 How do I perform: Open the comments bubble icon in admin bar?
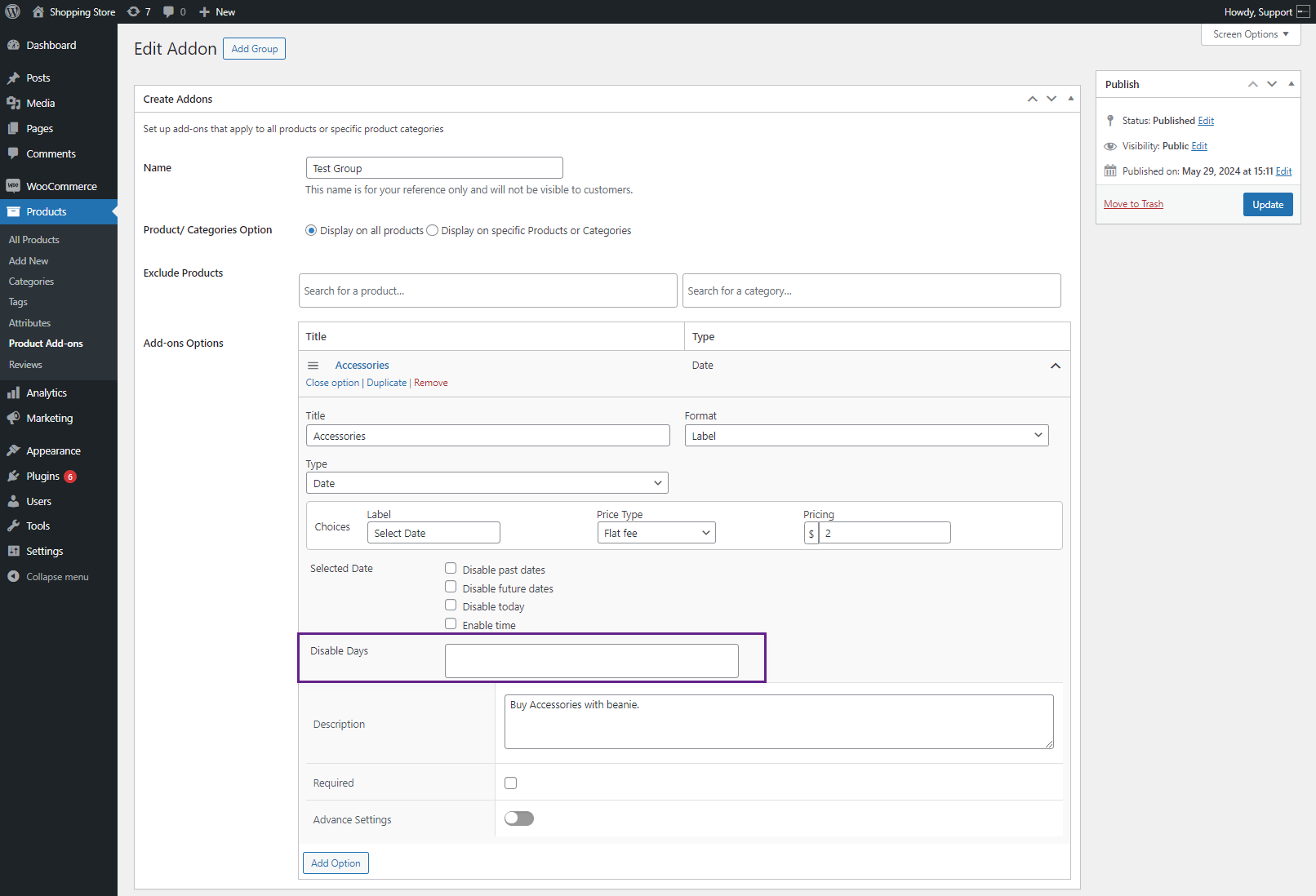168,11
